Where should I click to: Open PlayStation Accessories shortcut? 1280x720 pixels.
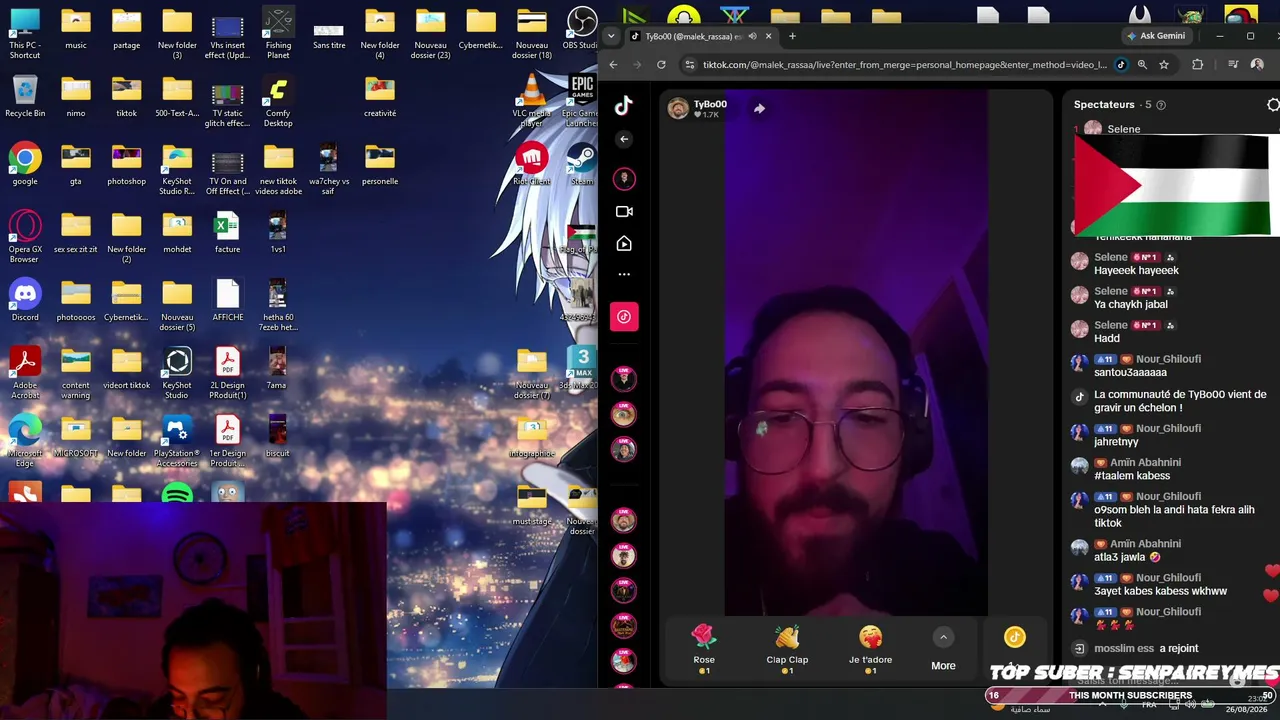point(177,441)
